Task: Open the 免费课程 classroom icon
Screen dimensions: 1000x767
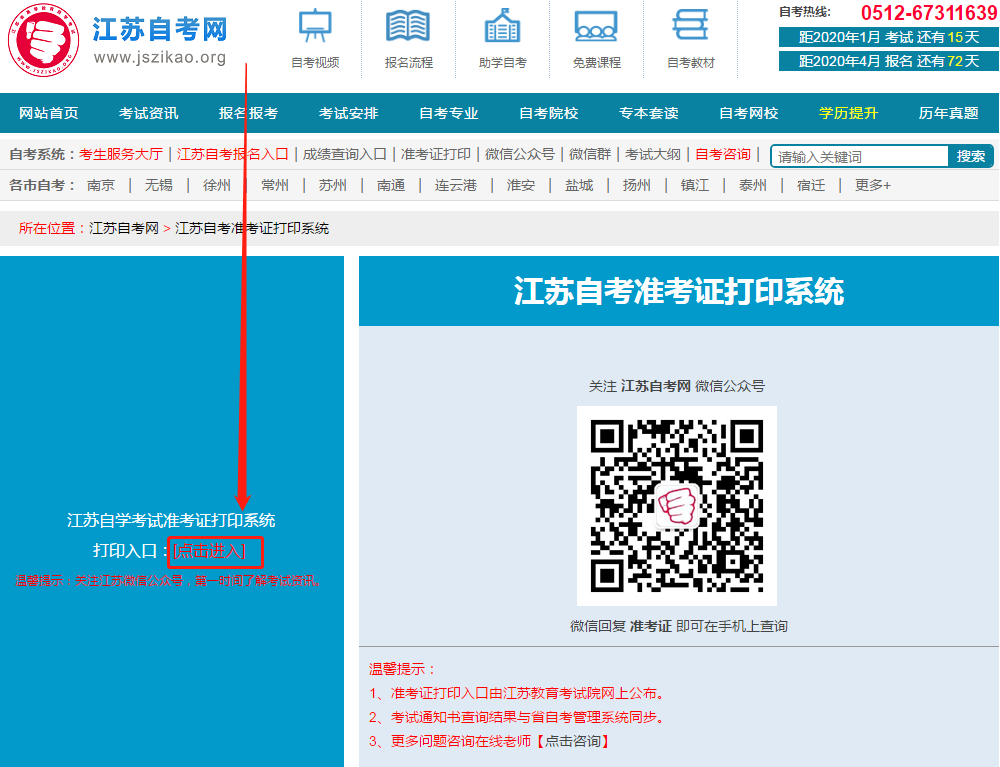Action: tap(596, 27)
